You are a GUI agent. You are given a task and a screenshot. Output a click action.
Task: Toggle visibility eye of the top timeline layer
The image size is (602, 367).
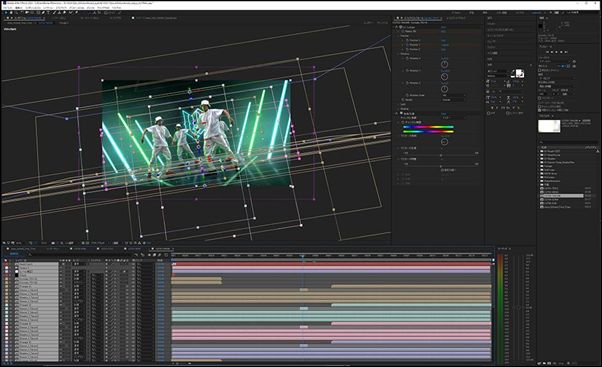(6, 264)
